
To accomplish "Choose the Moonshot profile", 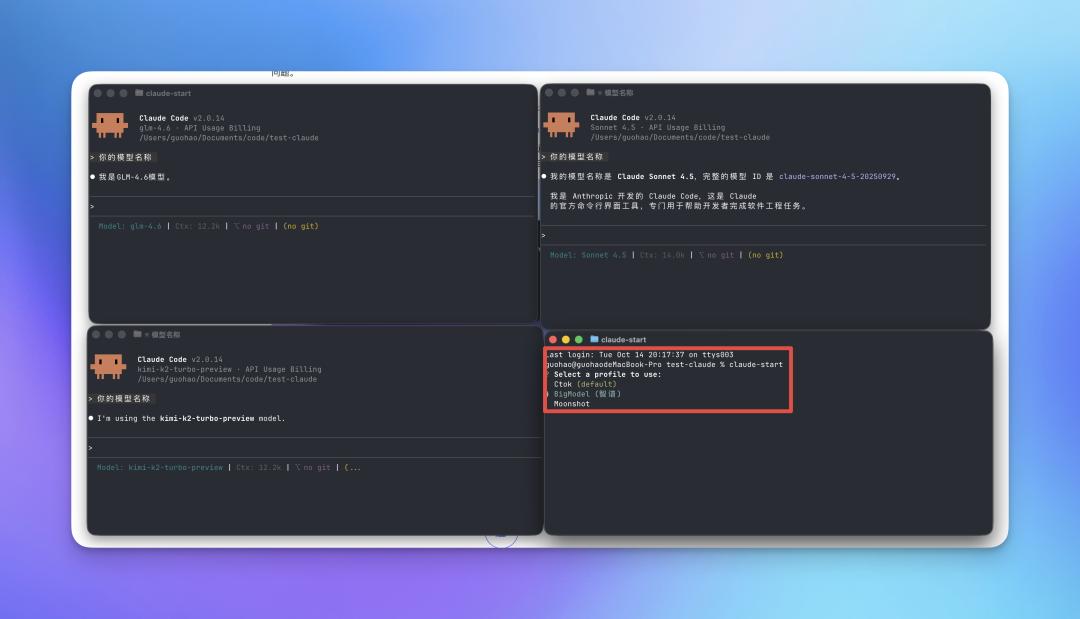I will (572, 403).
